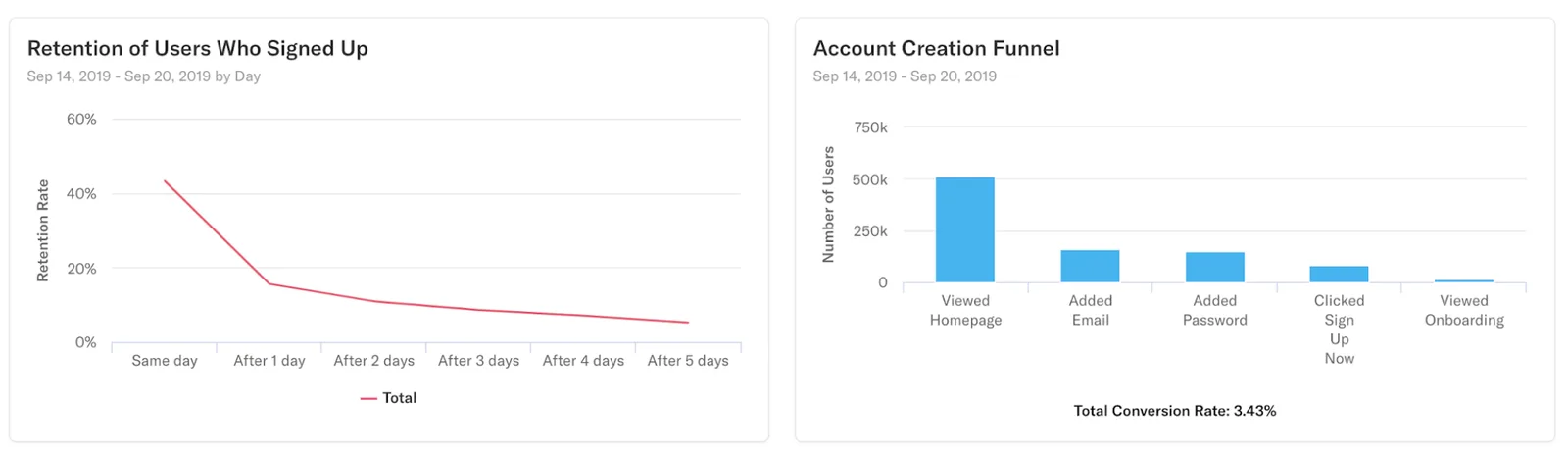
Task: Click the red Total legend line marker
Action: click(368, 398)
